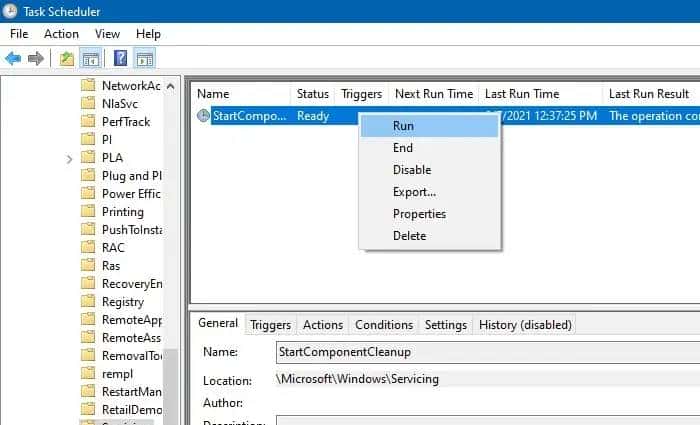
Task: Open the Action menu in menu bar
Action: pos(61,34)
